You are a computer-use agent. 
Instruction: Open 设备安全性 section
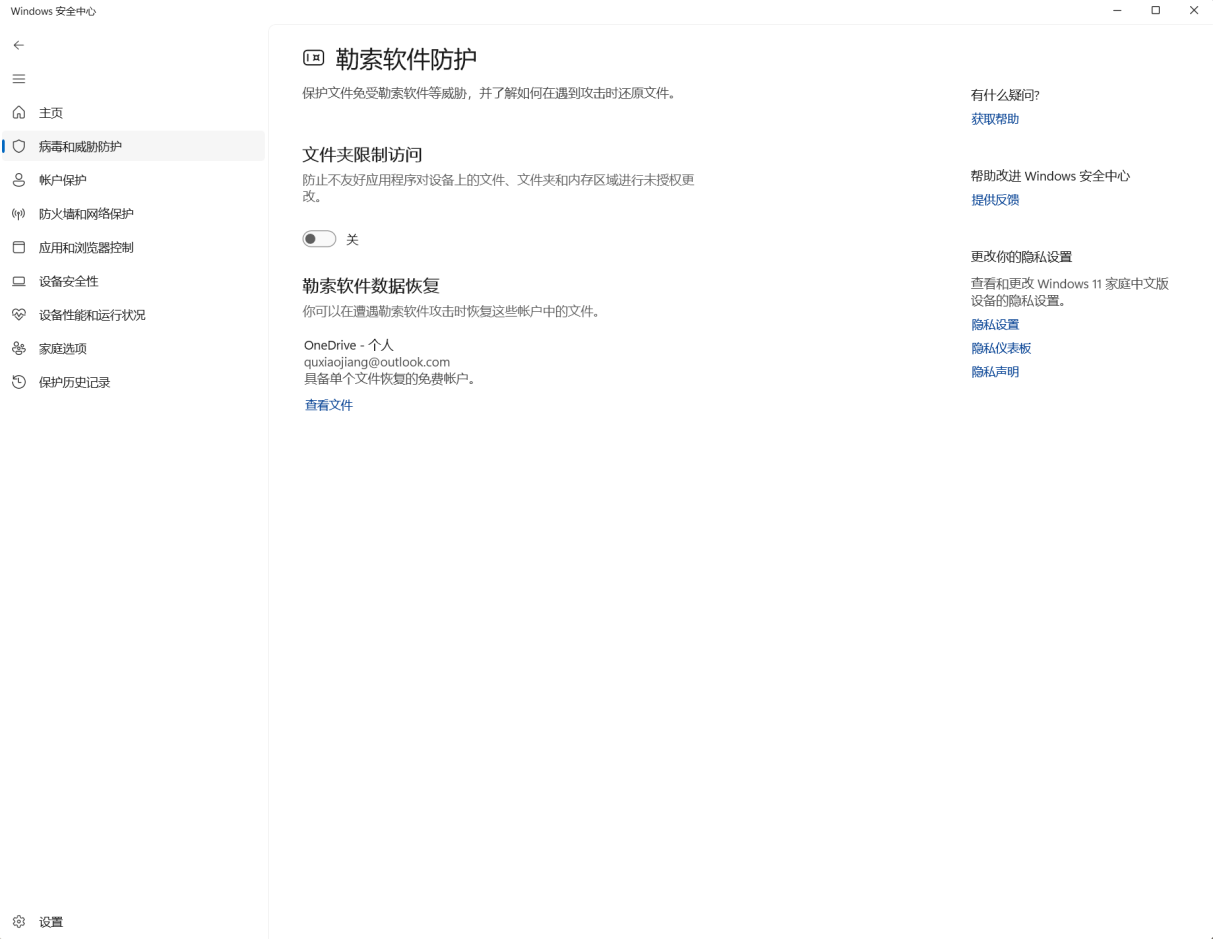click(x=134, y=281)
